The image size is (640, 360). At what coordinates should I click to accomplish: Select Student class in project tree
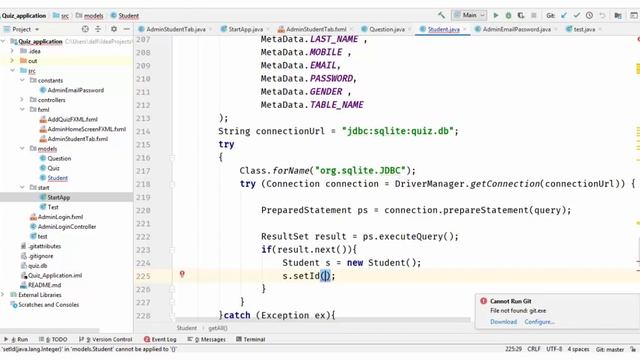(58, 178)
